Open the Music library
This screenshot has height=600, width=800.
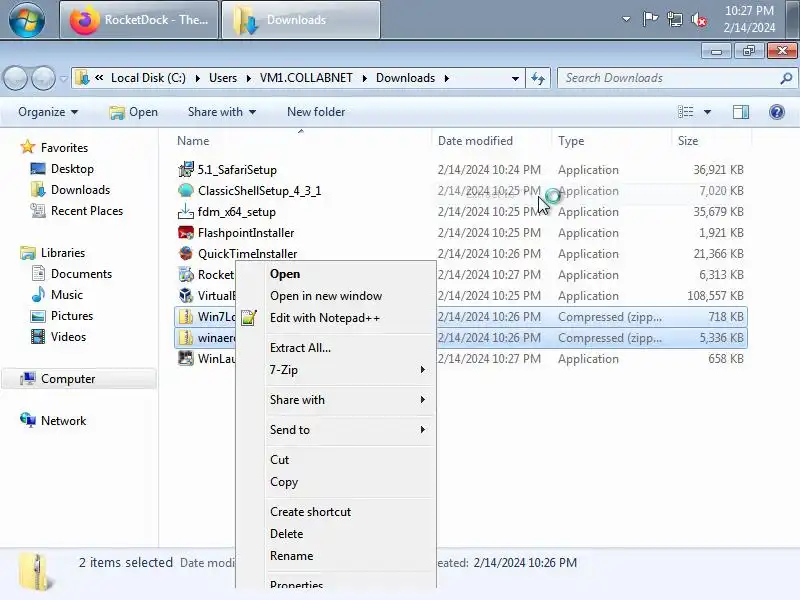click(66, 295)
